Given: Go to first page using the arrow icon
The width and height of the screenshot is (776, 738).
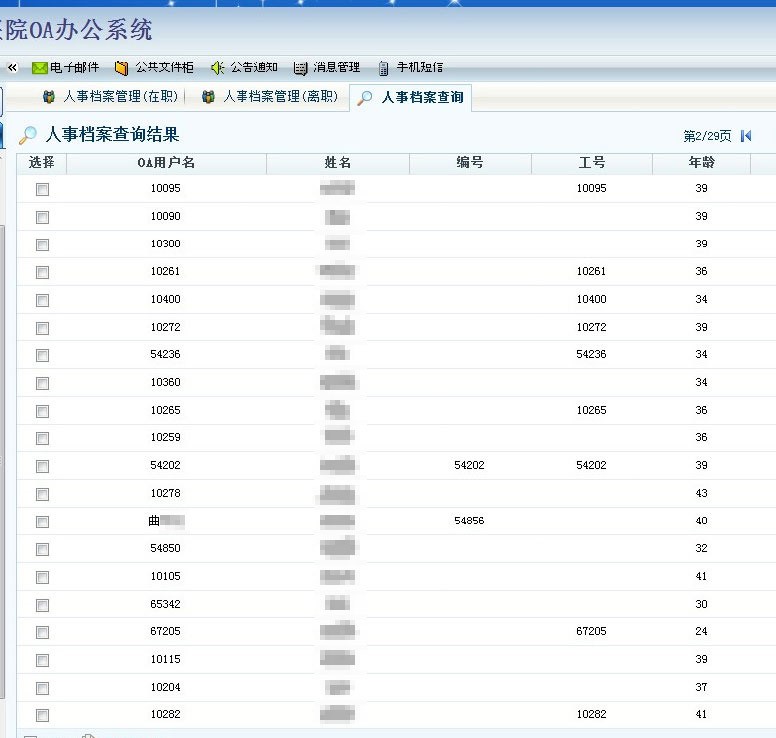Looking at the screenshot, I should pos(746,136).
